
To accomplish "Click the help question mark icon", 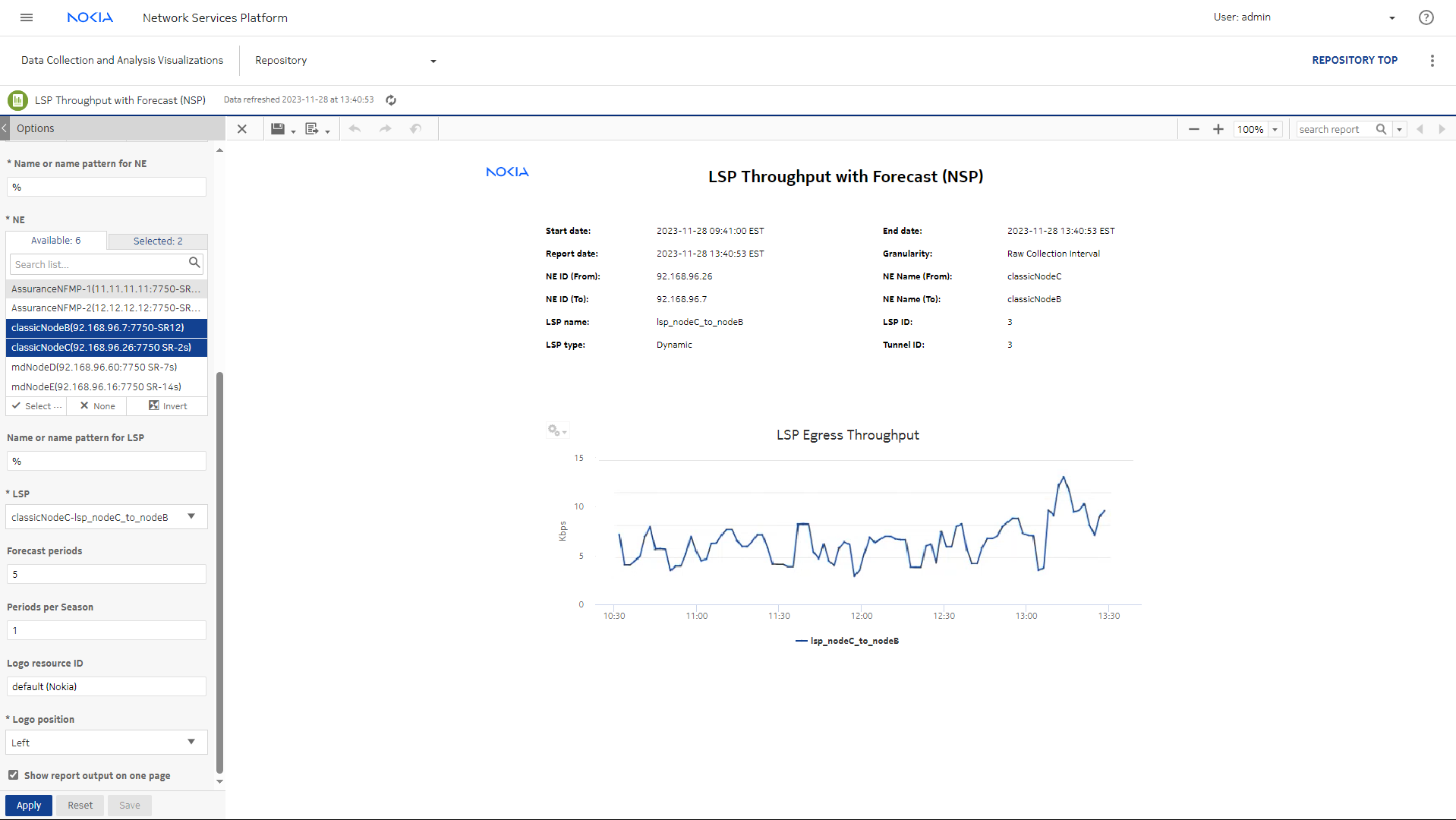I will (x=1426, y=17).
